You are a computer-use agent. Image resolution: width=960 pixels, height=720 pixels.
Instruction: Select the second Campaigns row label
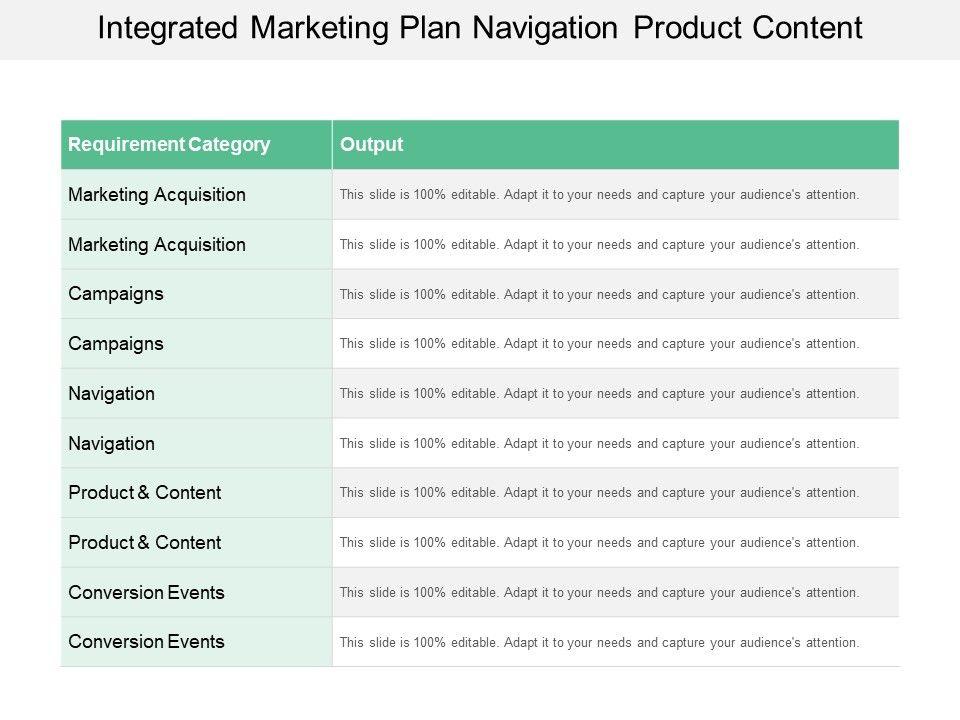click(116, 343)
